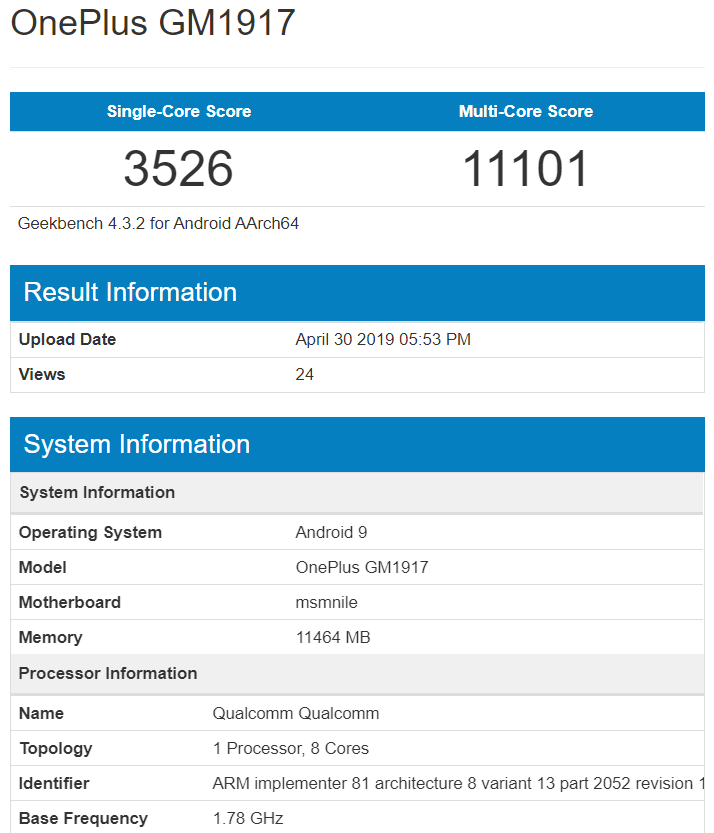Select the Motherboard label
The image size is (714, 833).
click(70, 602)
